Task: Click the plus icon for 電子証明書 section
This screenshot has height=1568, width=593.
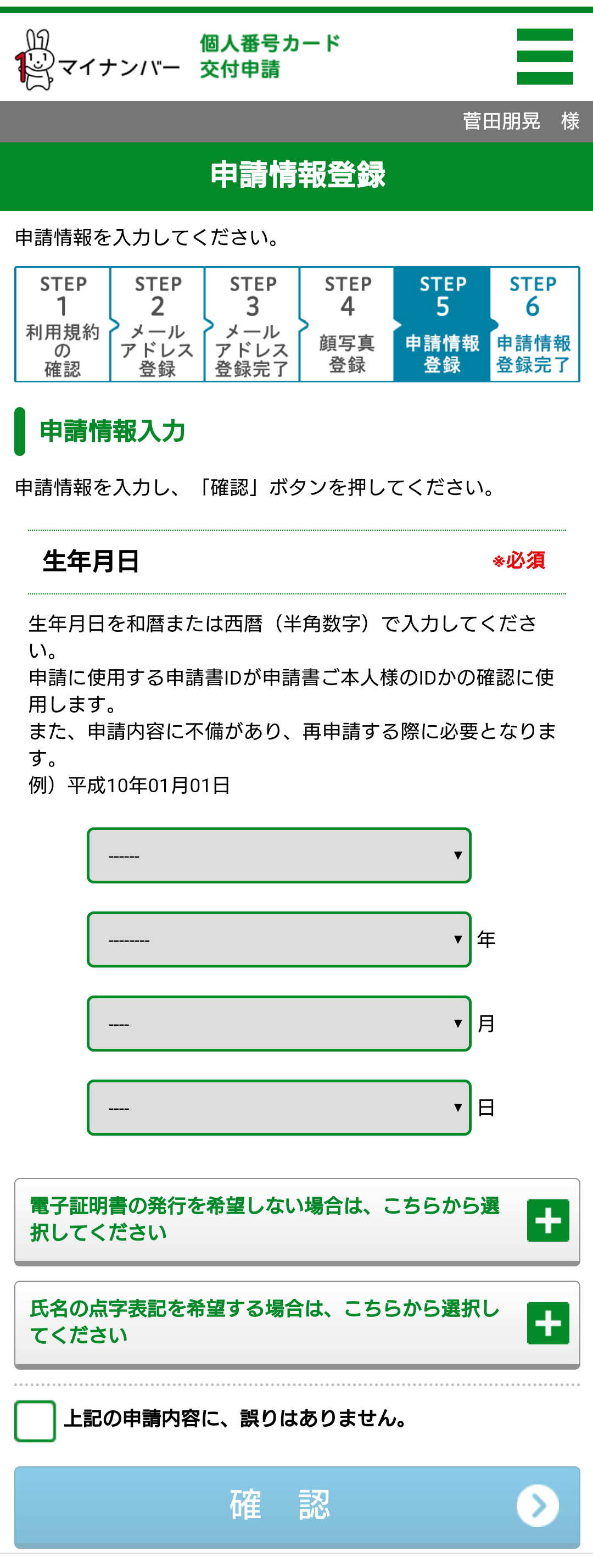Action: 547,1220
